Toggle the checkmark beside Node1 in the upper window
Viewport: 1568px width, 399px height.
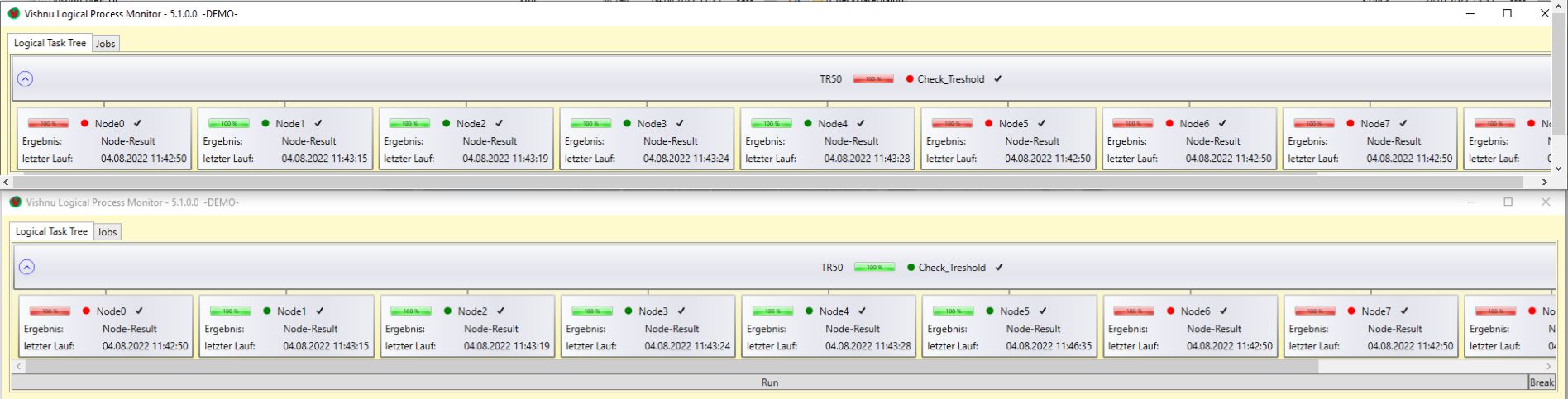(318, 124)
